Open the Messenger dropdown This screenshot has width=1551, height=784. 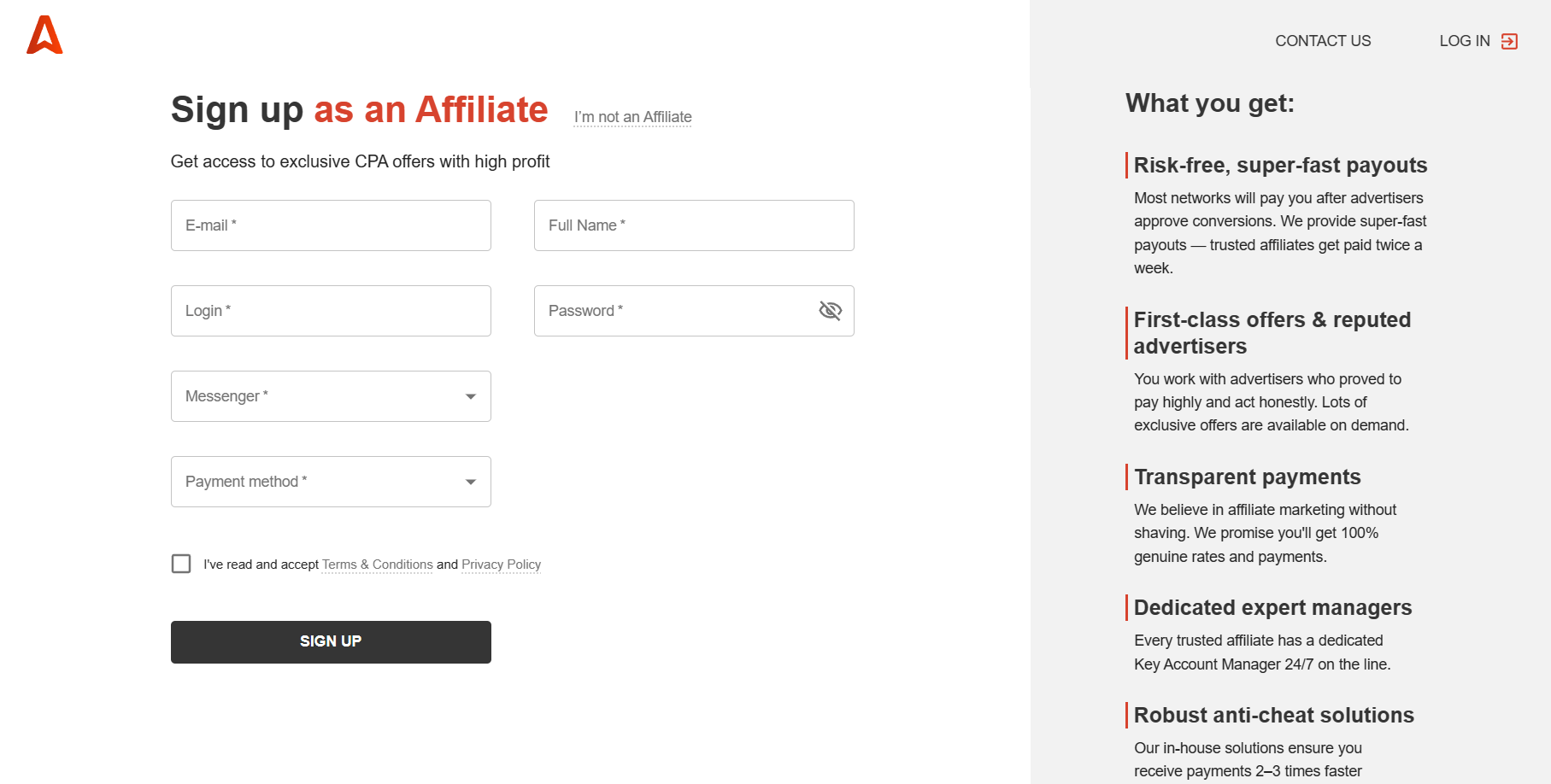coord(331,395)
